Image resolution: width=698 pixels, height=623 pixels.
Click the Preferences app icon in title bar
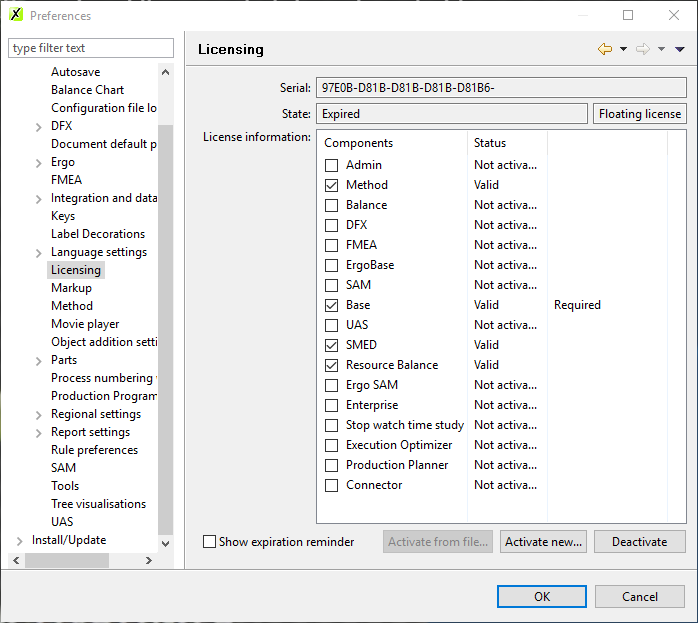(16, 15)
